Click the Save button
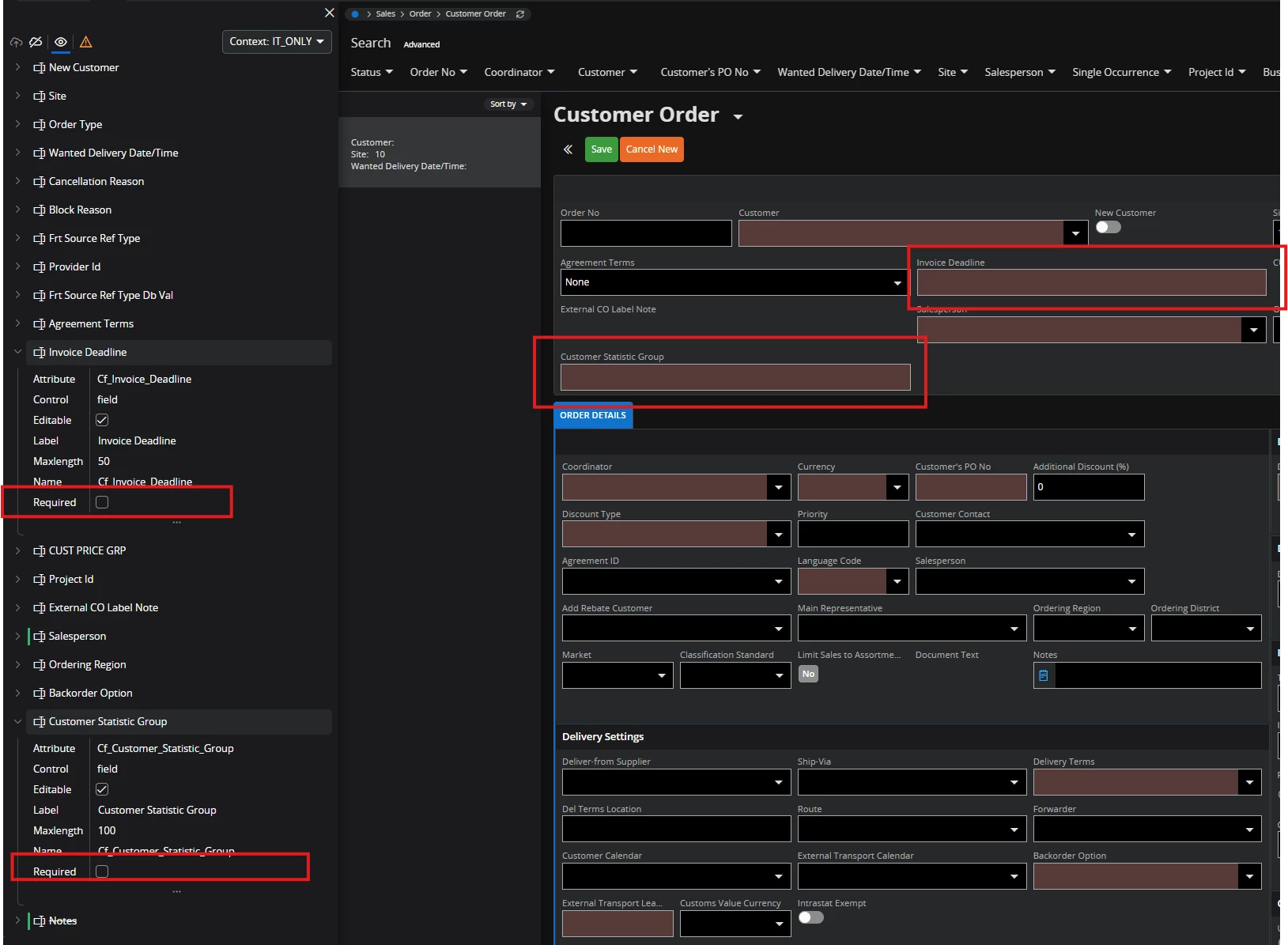This screenshot has width=1288, height=945. coord(601,149)
